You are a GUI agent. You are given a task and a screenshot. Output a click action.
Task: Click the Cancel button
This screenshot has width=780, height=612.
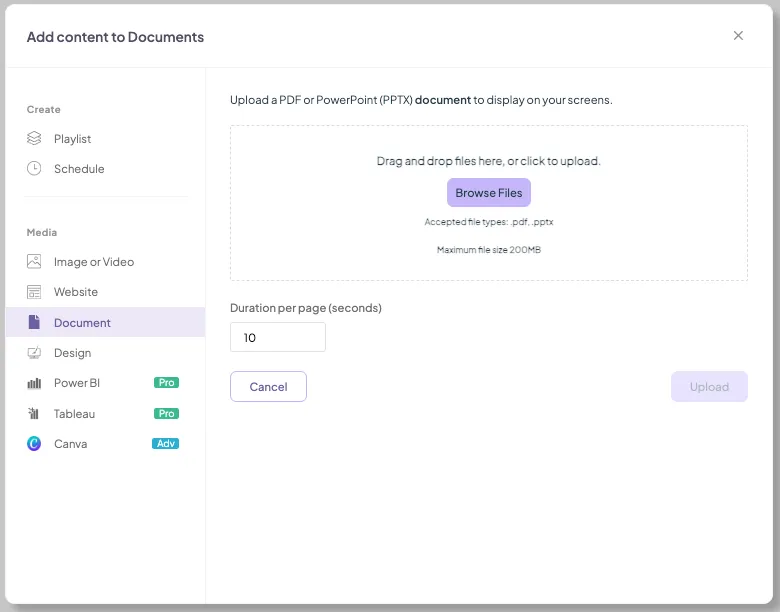(x=268, y=387)
